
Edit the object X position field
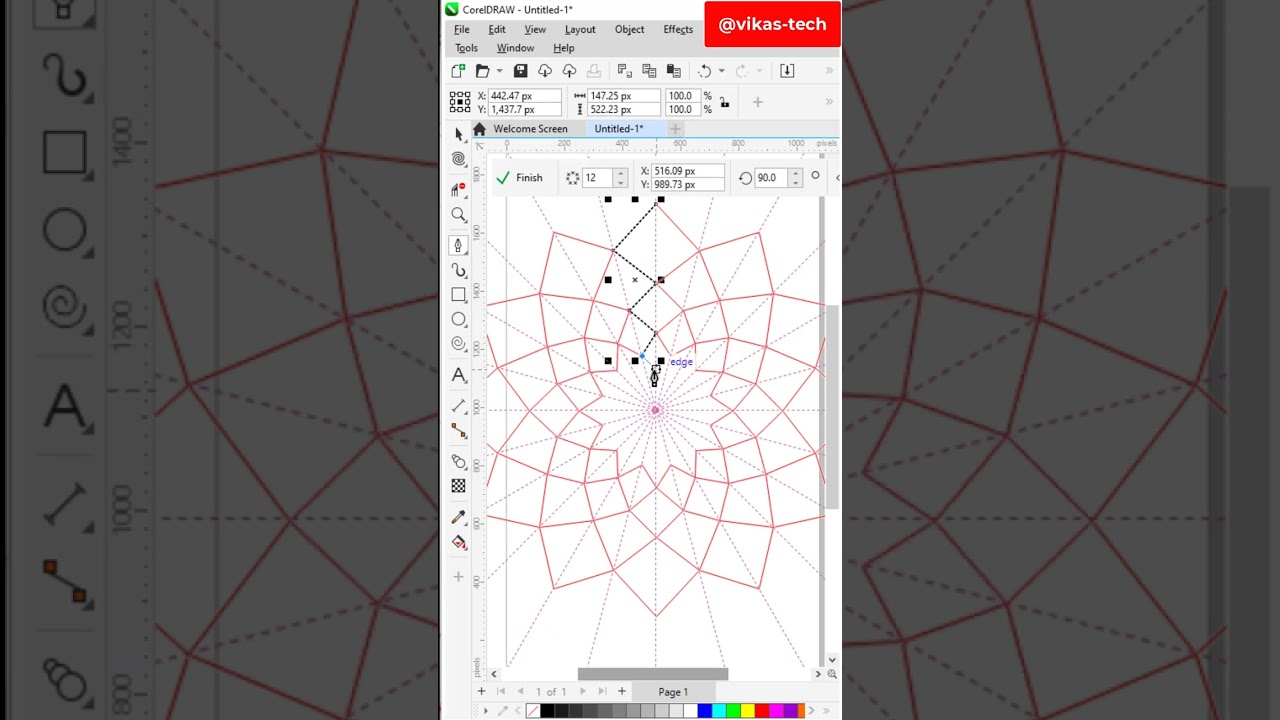click(x=525, y=96)
